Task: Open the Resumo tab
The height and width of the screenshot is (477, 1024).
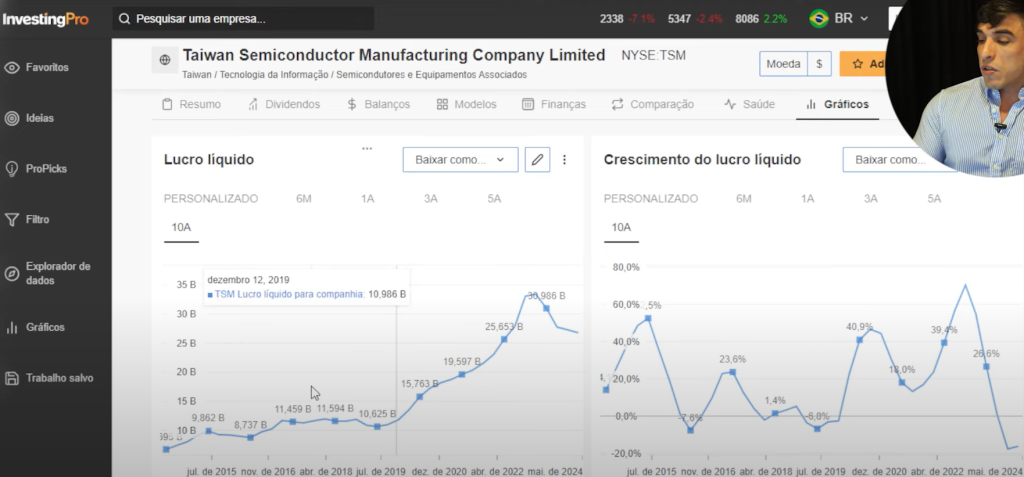Action: [x=191, y=105]
